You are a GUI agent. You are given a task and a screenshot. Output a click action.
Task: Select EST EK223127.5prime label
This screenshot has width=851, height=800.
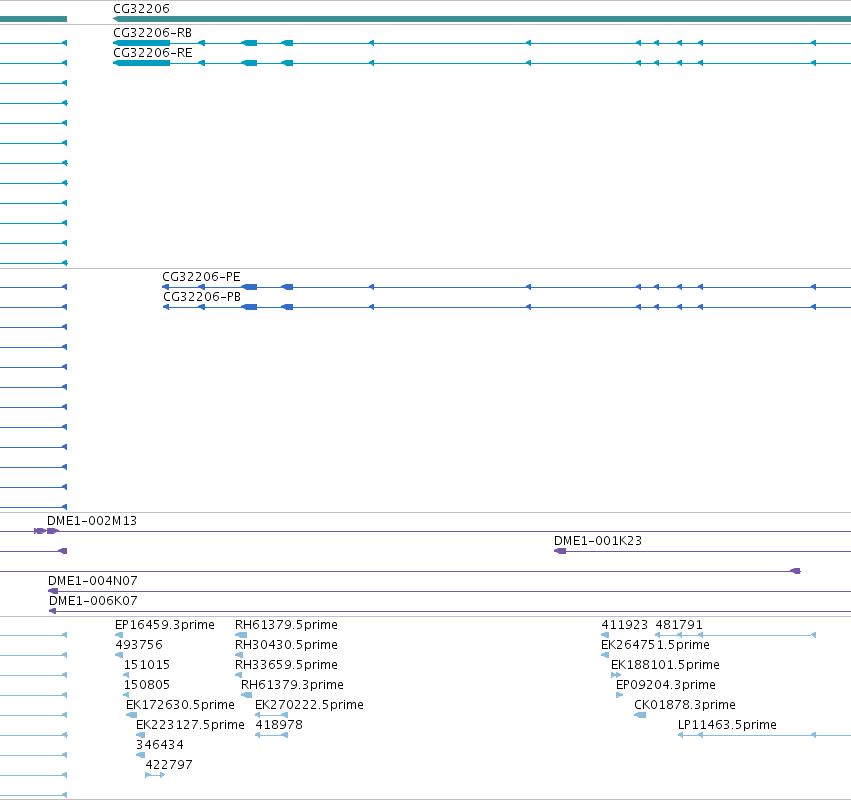click(190, 725)
